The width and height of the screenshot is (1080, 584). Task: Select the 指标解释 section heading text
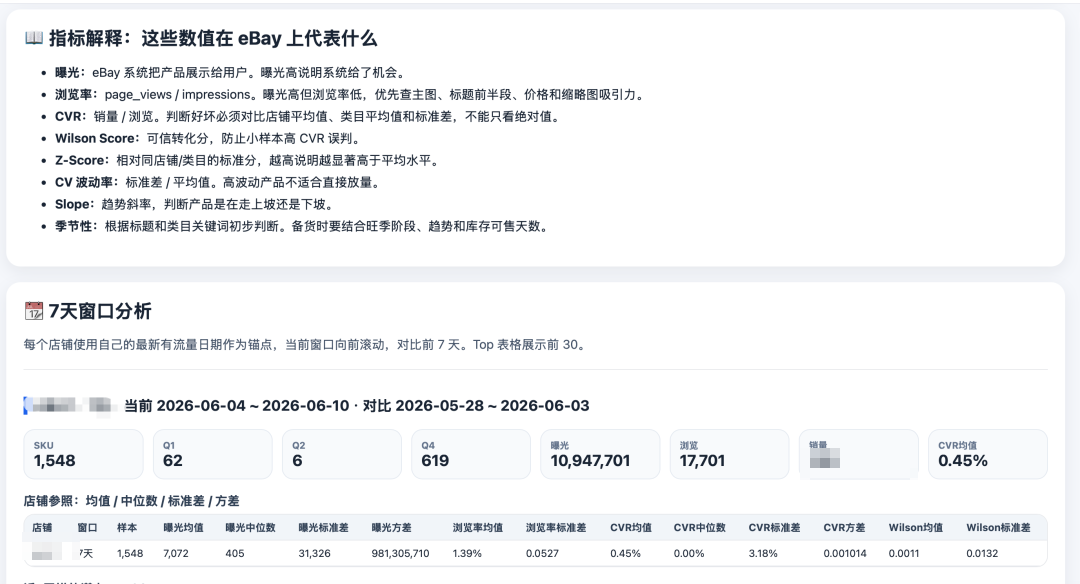(213, 39)
